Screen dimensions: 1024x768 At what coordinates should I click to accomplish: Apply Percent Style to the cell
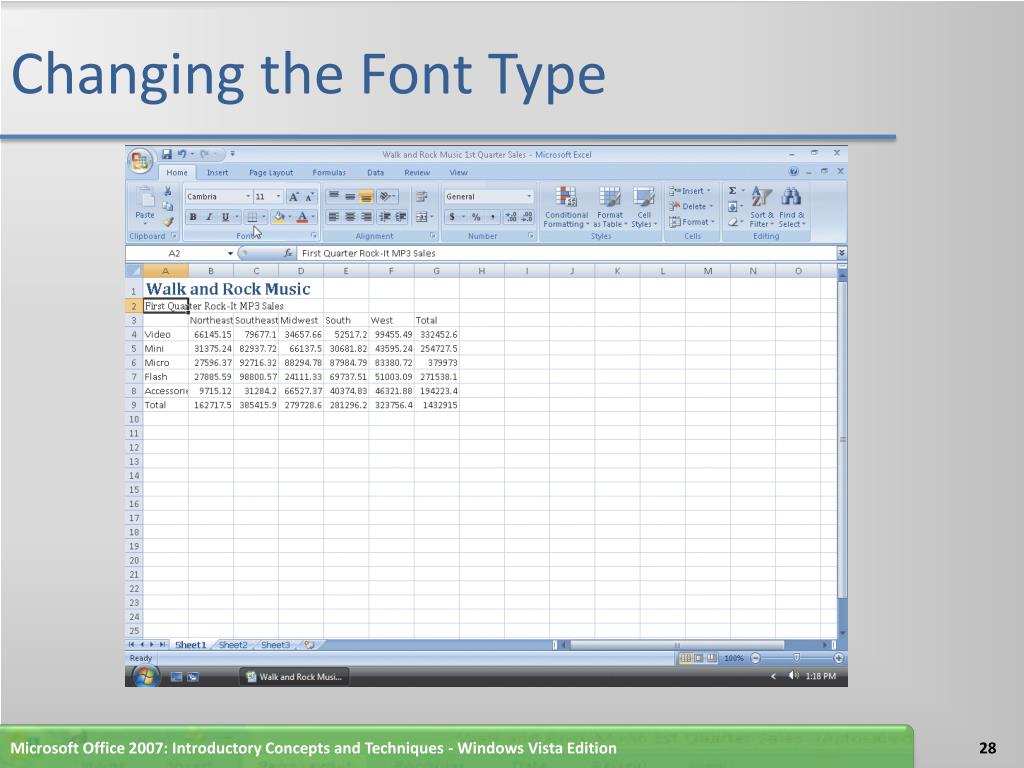point(476,217)
